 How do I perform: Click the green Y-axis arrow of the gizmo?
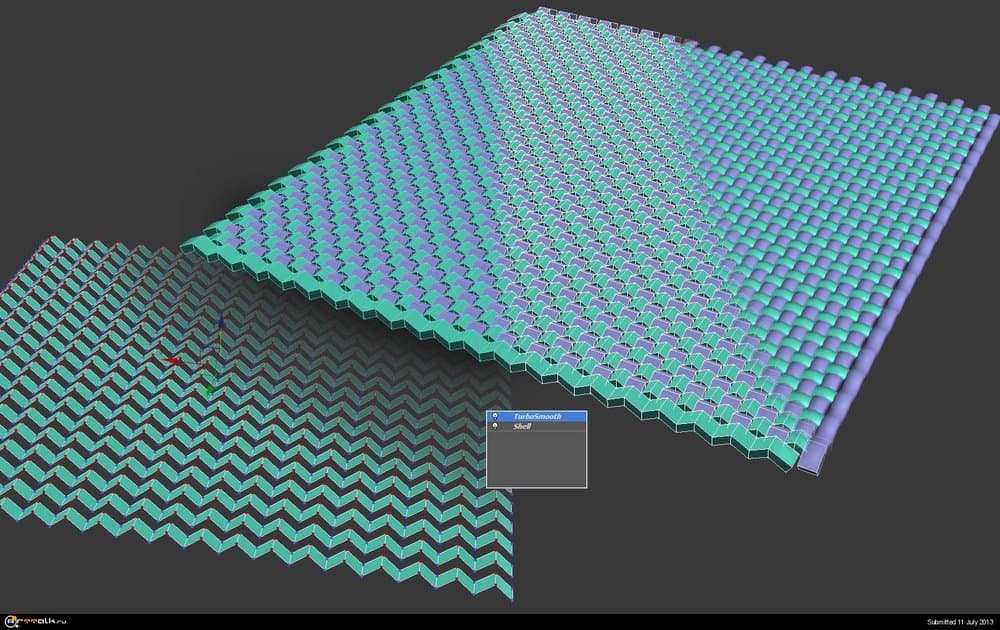tap(209, 383)
